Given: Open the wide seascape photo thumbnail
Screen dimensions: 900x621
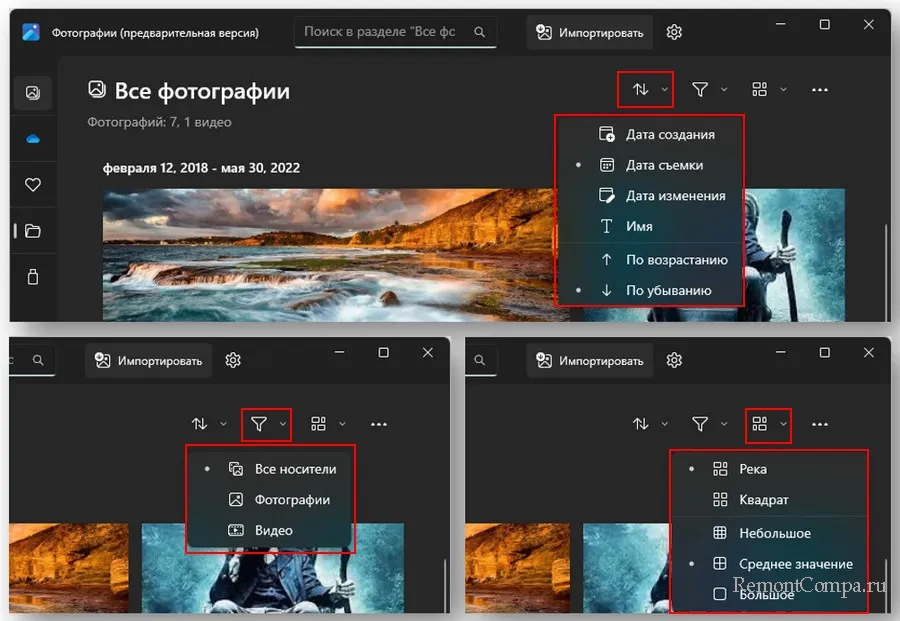Looking at the screenshot, I should tap(329, 255).
